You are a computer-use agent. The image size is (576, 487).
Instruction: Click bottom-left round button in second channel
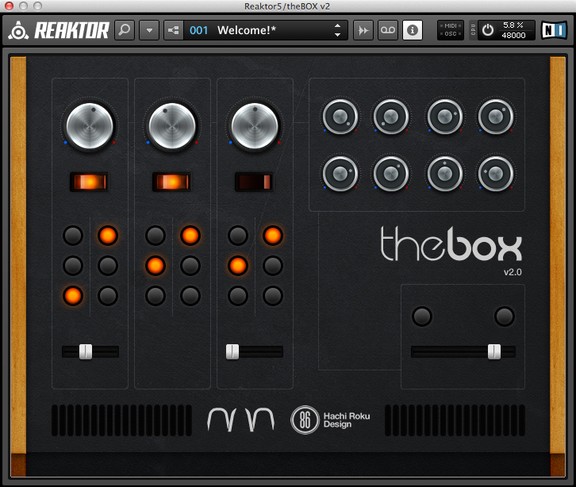155,296
